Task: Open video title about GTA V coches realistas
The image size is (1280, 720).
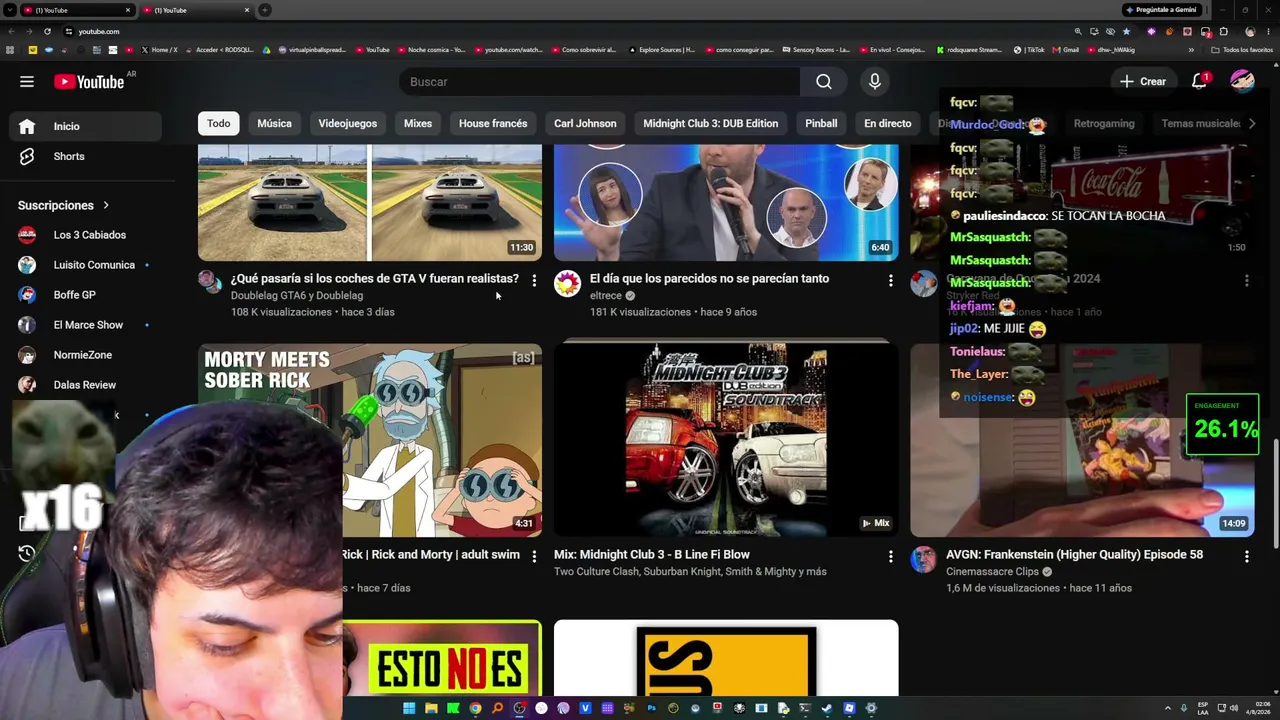Action: (x=375, y=279)
